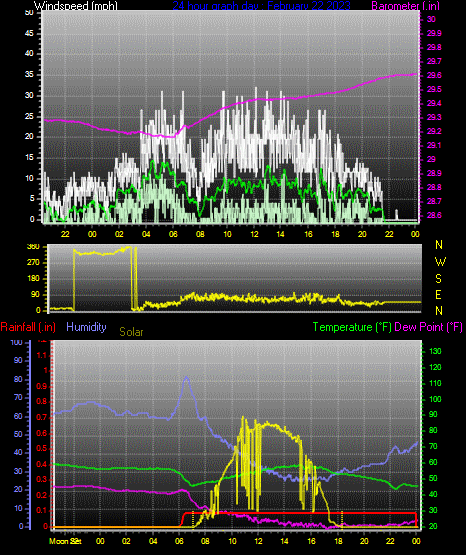
Task: Select the 10 hour label under the bottom graph
Action: click(x=232, y=541)
